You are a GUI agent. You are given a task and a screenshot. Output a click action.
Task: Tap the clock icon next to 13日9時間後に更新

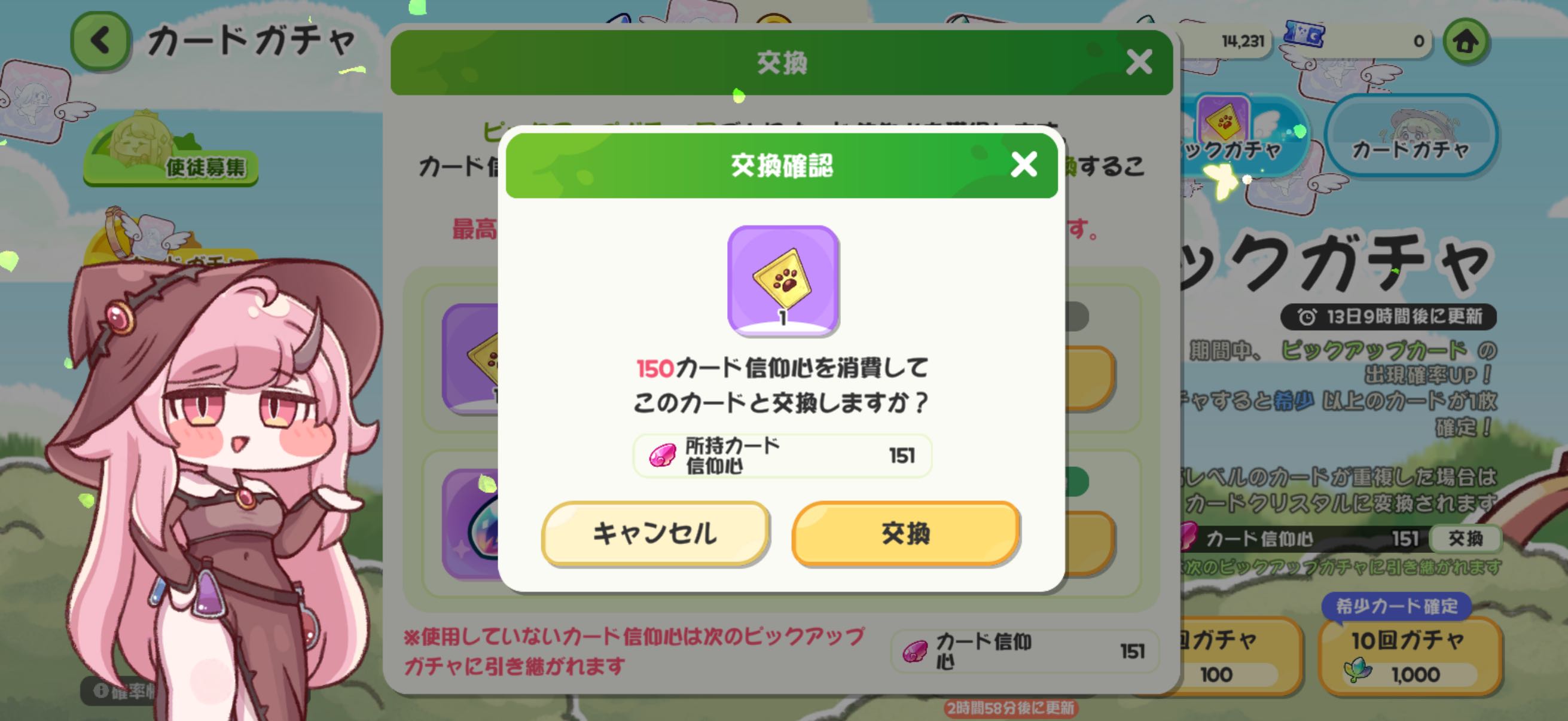pos(1306,316)
